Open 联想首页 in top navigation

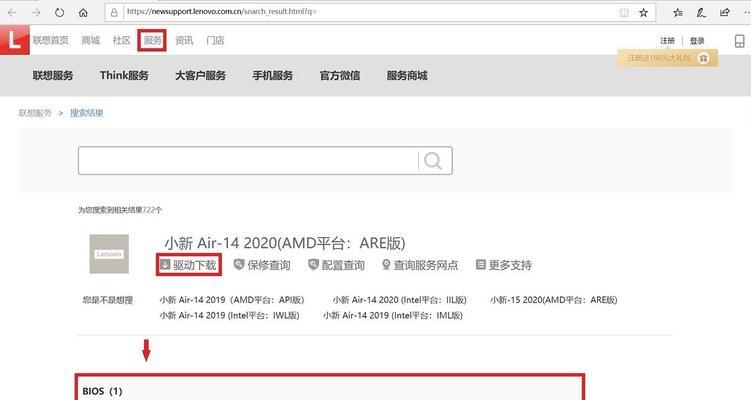point(51,40)
